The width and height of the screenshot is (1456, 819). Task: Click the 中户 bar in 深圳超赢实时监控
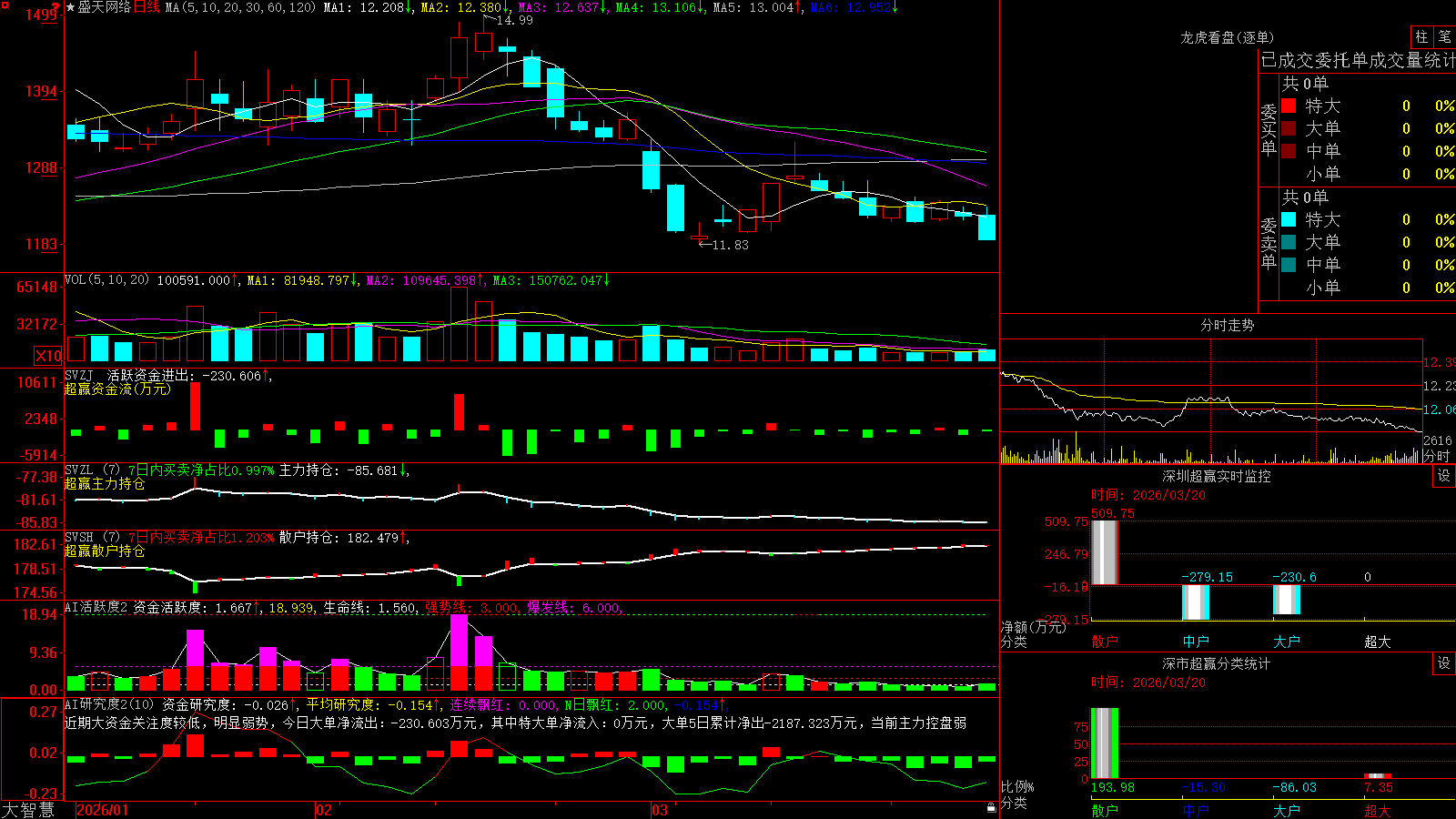coord(1196,602)
